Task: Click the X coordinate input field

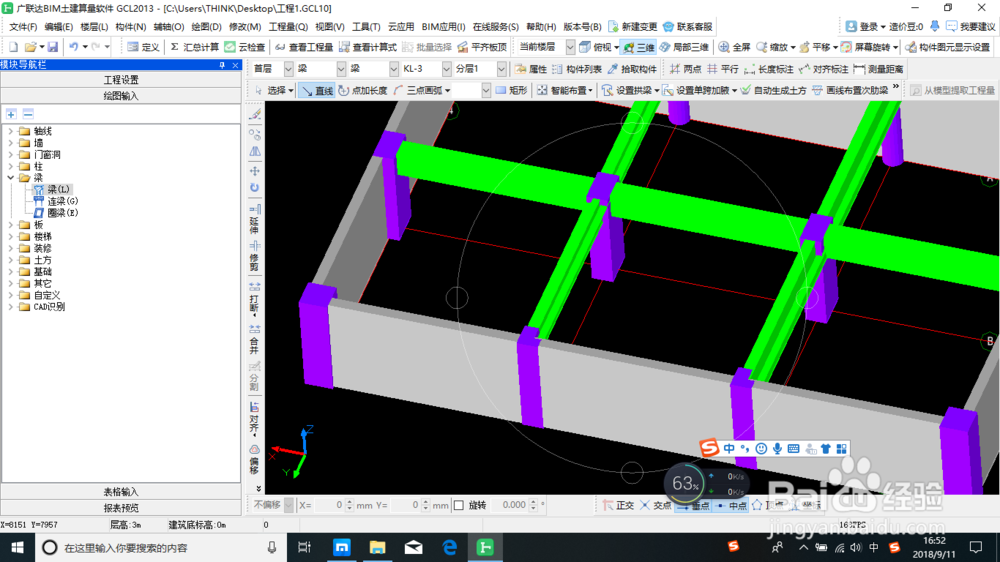Action: point(329,505)
